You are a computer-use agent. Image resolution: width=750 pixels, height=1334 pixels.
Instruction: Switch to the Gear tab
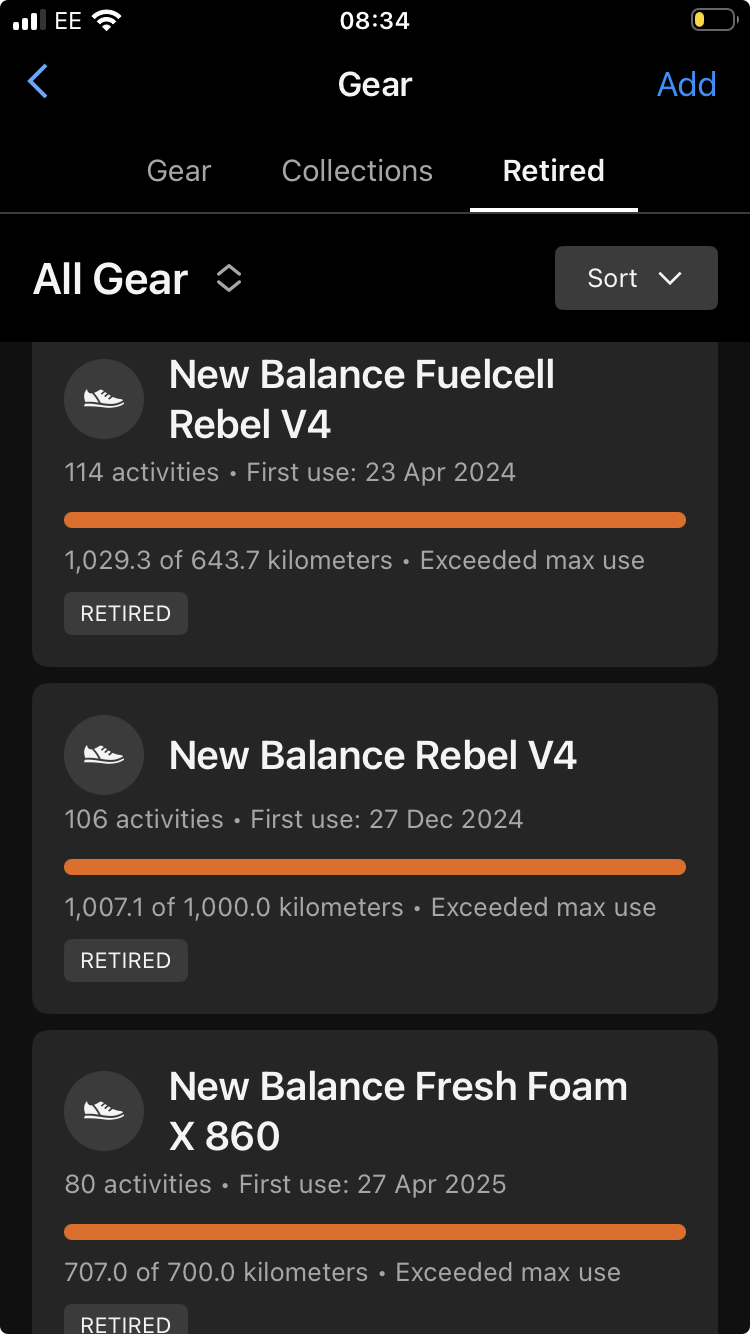point(179,171)
